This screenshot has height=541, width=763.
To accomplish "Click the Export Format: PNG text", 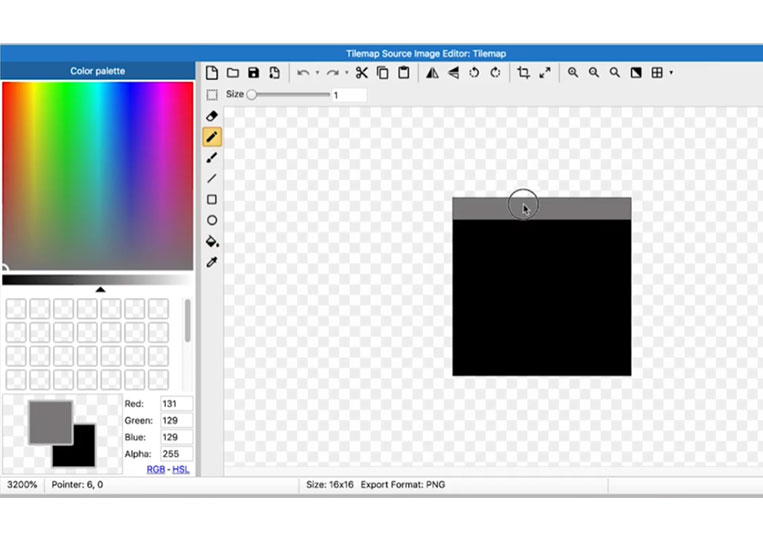I will pos(403,485).
